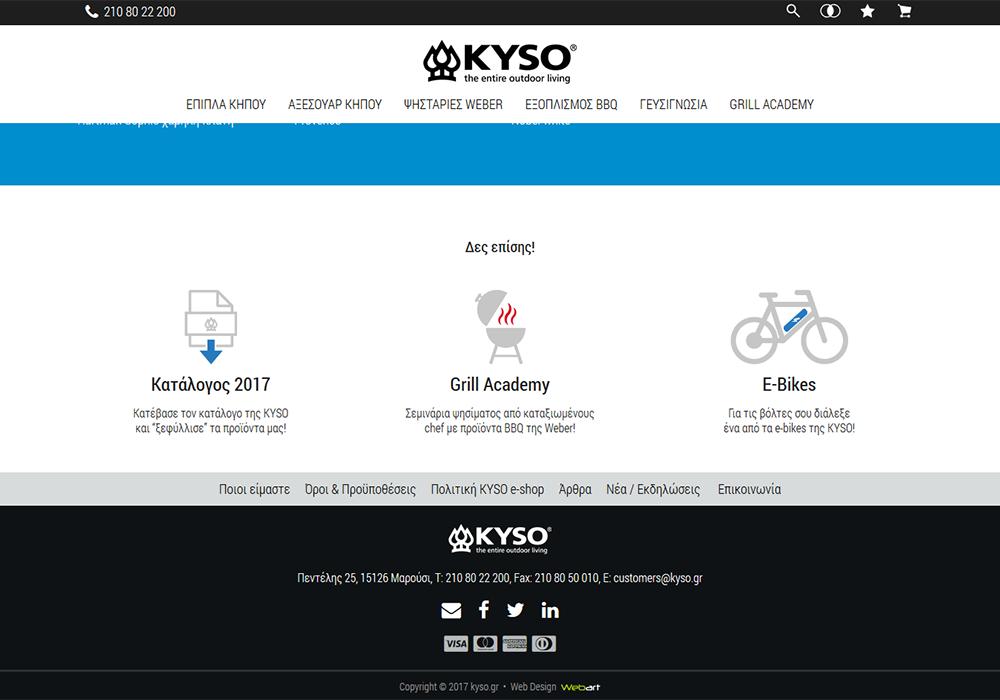
Task: Open the Facebook icon in footer
Action: [x=484, y=610]
